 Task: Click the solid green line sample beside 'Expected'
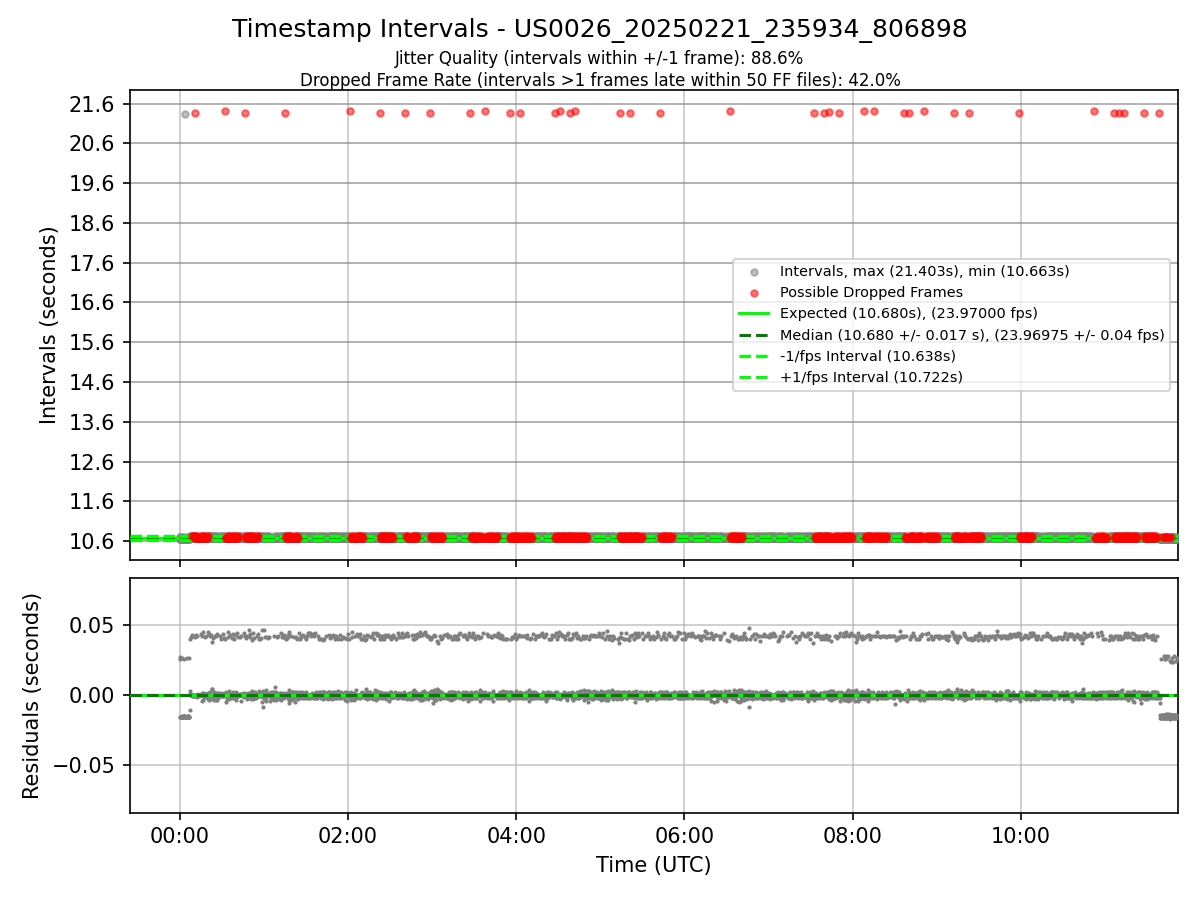pos(755,314)
